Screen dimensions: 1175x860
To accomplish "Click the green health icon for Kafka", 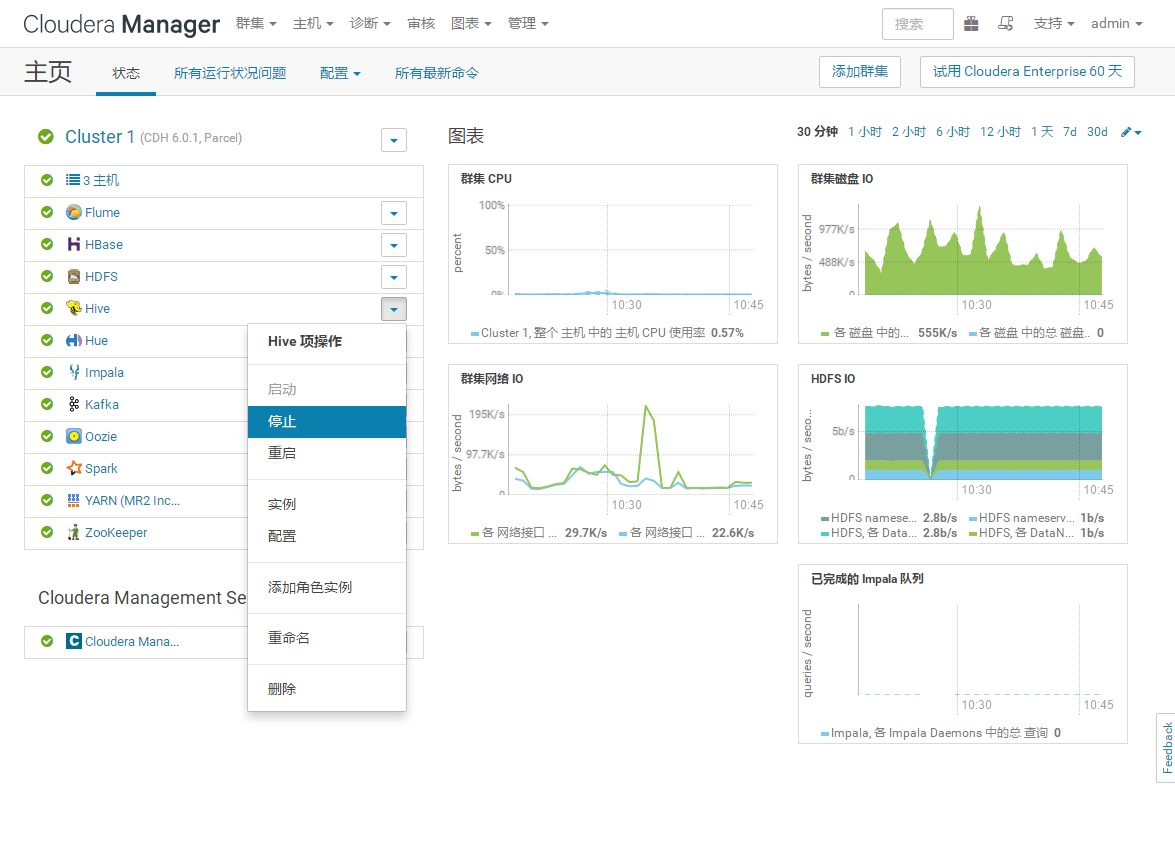I will (47, 405).
